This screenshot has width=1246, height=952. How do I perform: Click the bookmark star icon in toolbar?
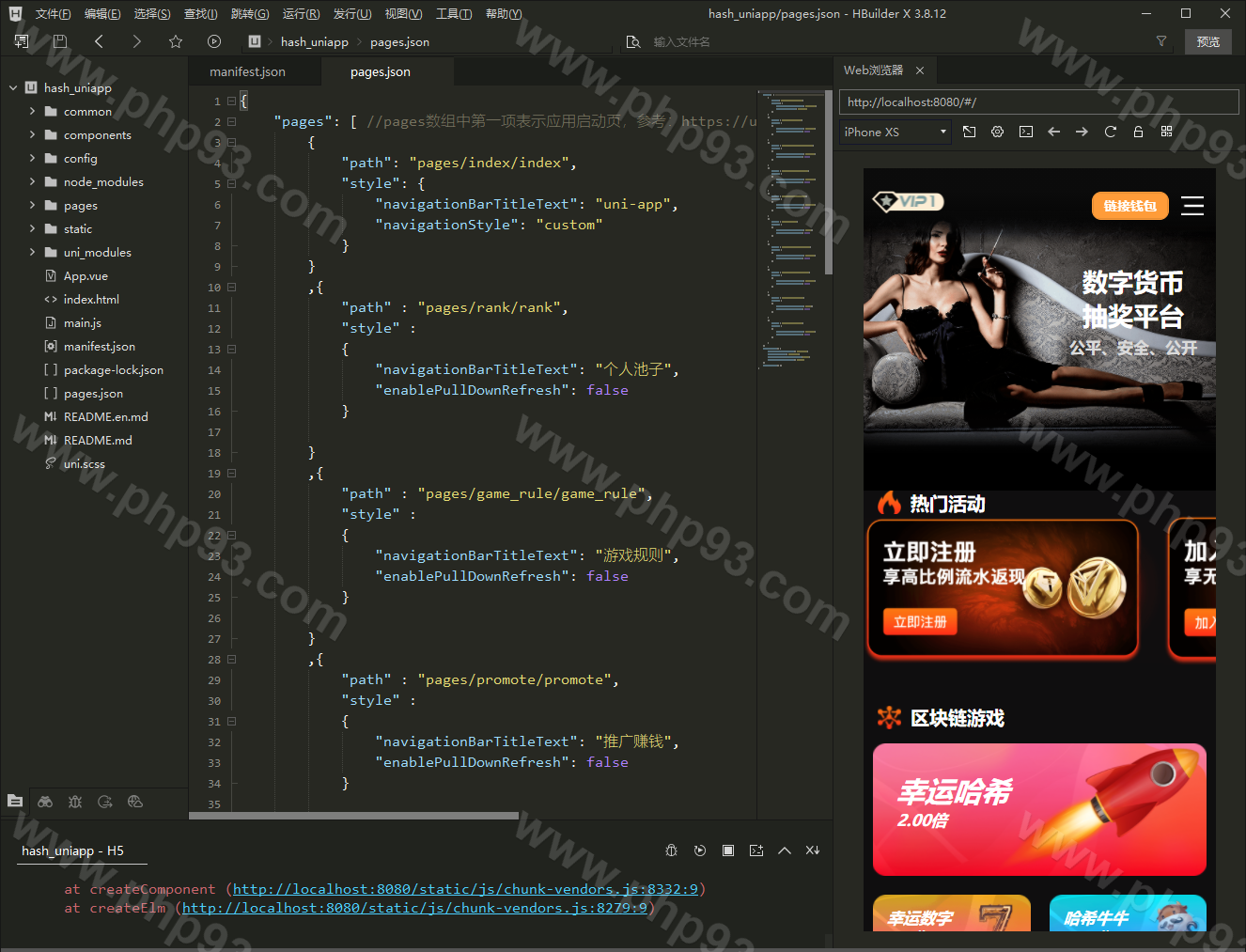click(175, 41)
